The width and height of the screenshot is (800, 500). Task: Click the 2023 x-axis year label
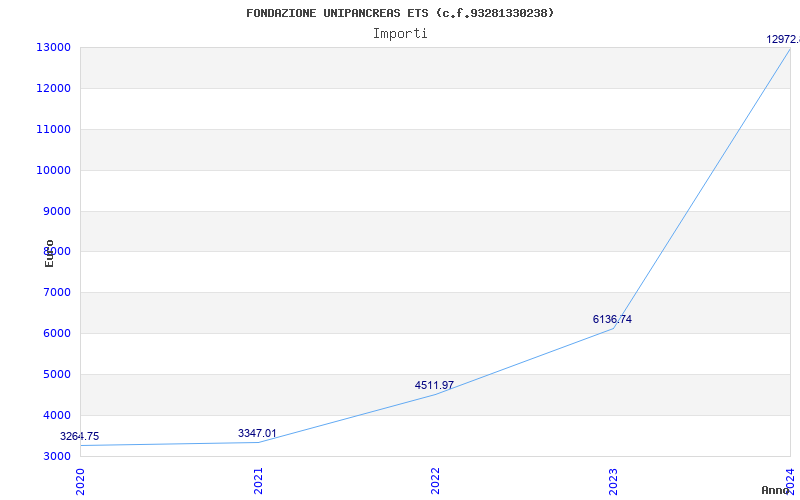click(613, 481)
